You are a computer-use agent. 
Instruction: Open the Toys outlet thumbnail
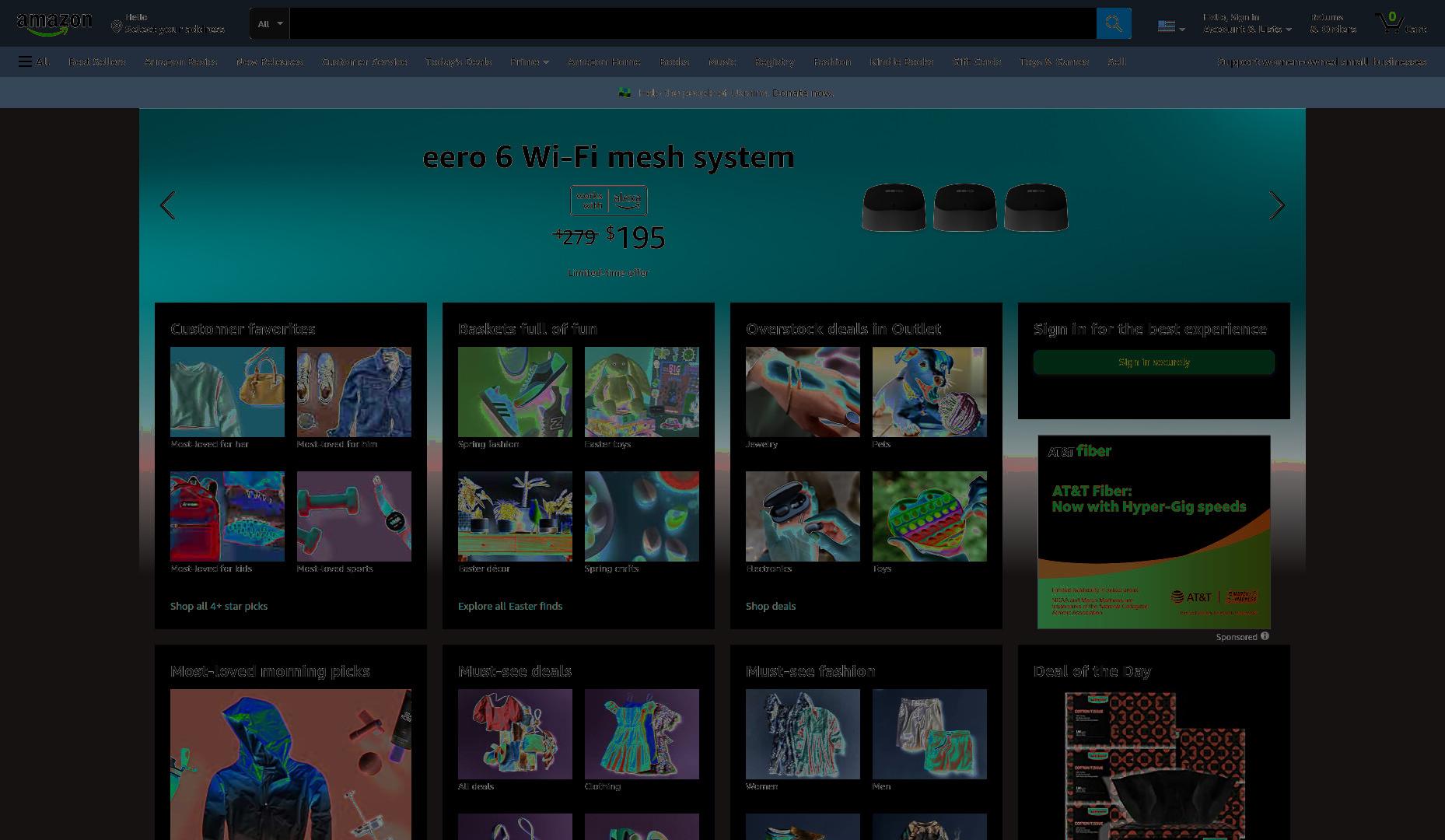click(929, 516)
